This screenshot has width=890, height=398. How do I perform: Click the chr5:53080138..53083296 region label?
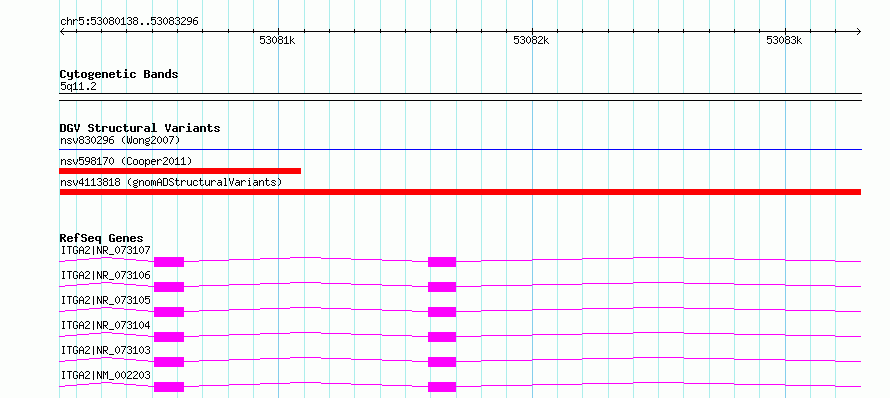click(129, 21)
